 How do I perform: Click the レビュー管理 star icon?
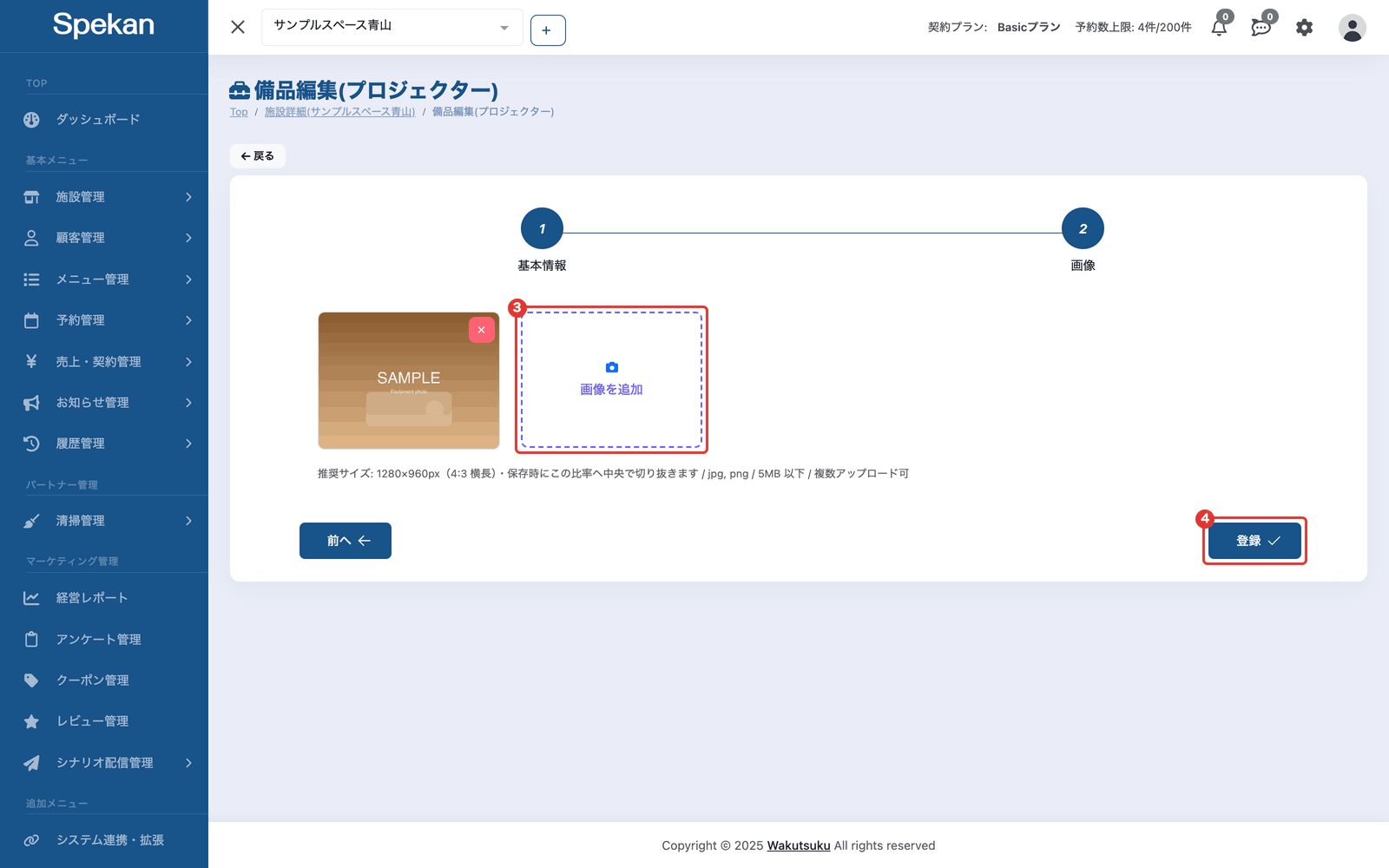coord(31,721)
